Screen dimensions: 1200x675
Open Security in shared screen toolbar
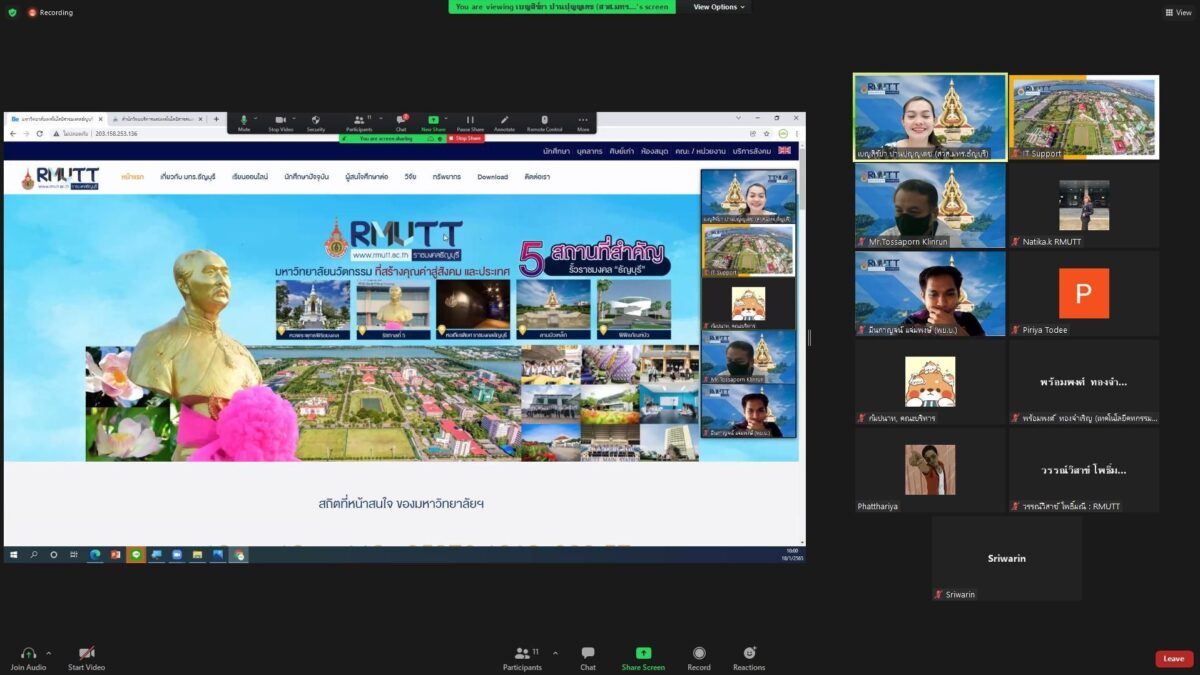316,123
